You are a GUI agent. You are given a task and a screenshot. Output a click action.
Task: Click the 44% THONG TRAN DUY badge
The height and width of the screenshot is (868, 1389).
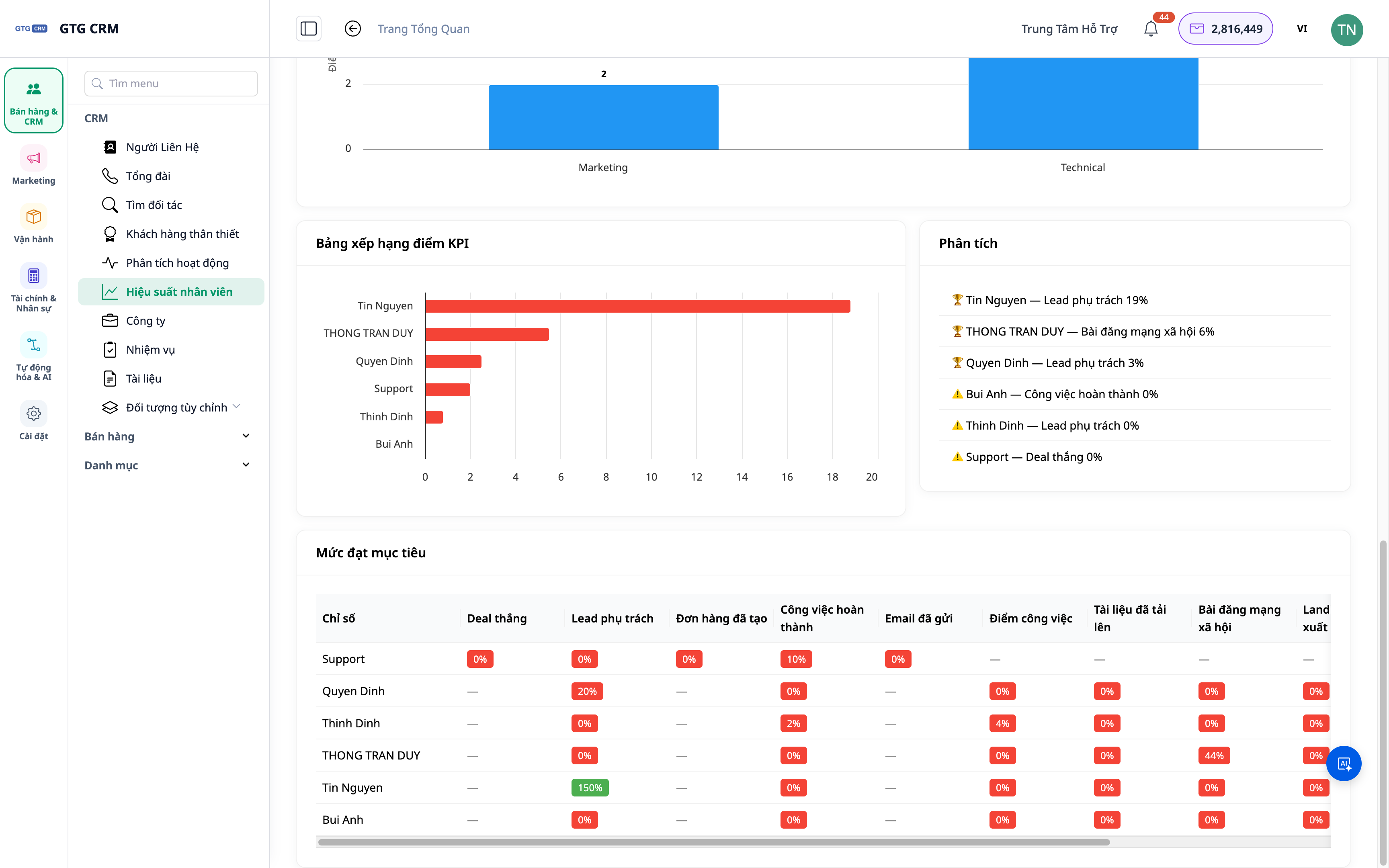click(1213, 755)
